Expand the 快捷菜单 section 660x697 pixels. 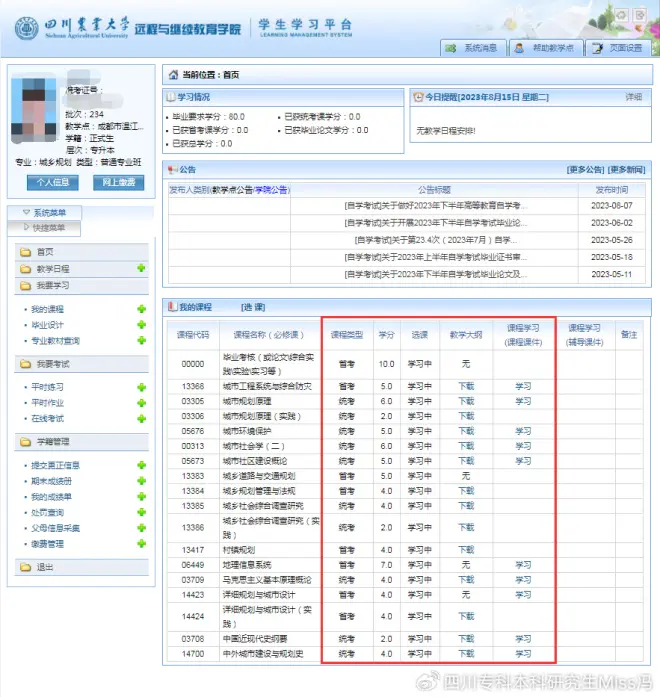tap(48, 227)
